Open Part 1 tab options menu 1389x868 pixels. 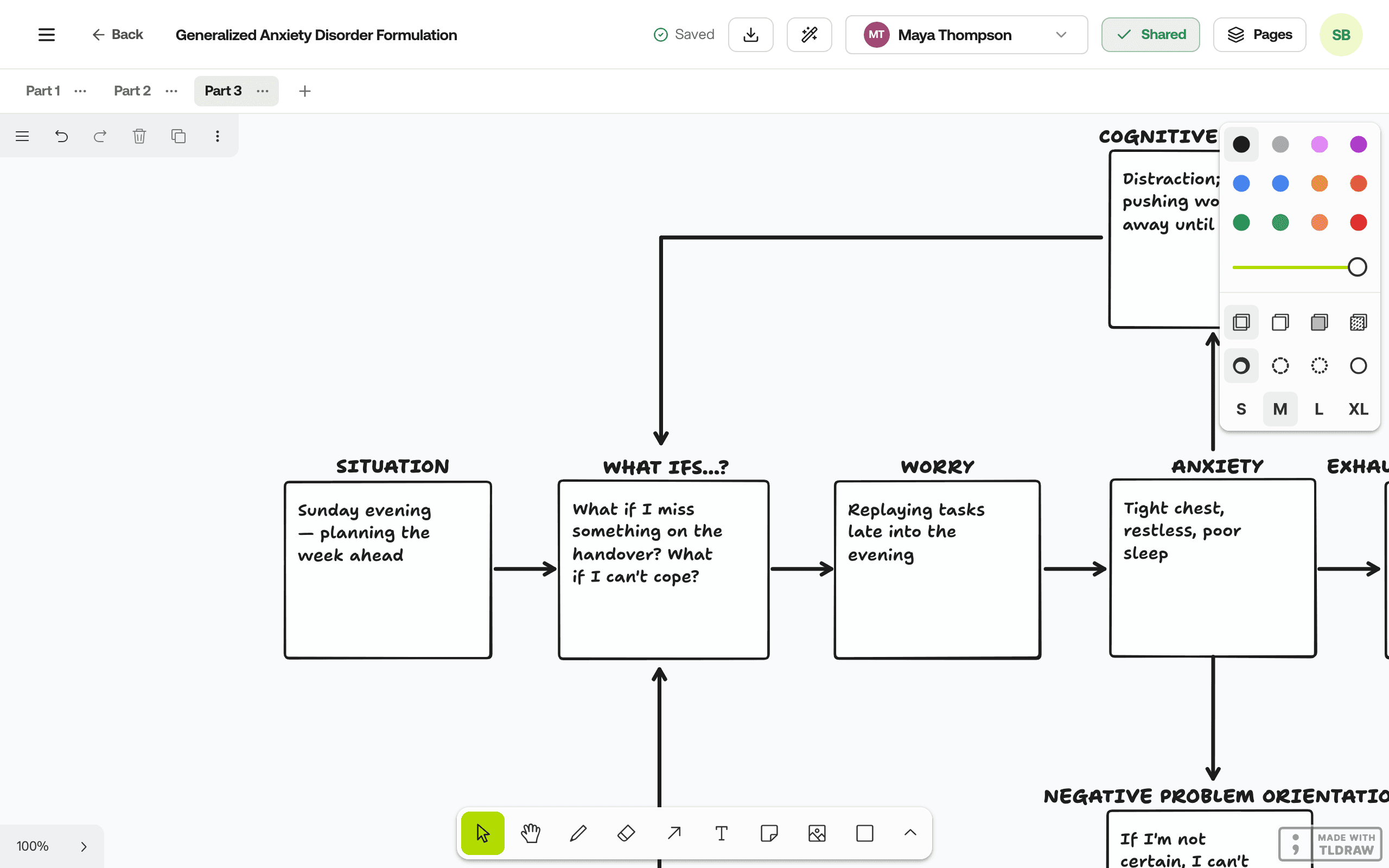(80, 91)
